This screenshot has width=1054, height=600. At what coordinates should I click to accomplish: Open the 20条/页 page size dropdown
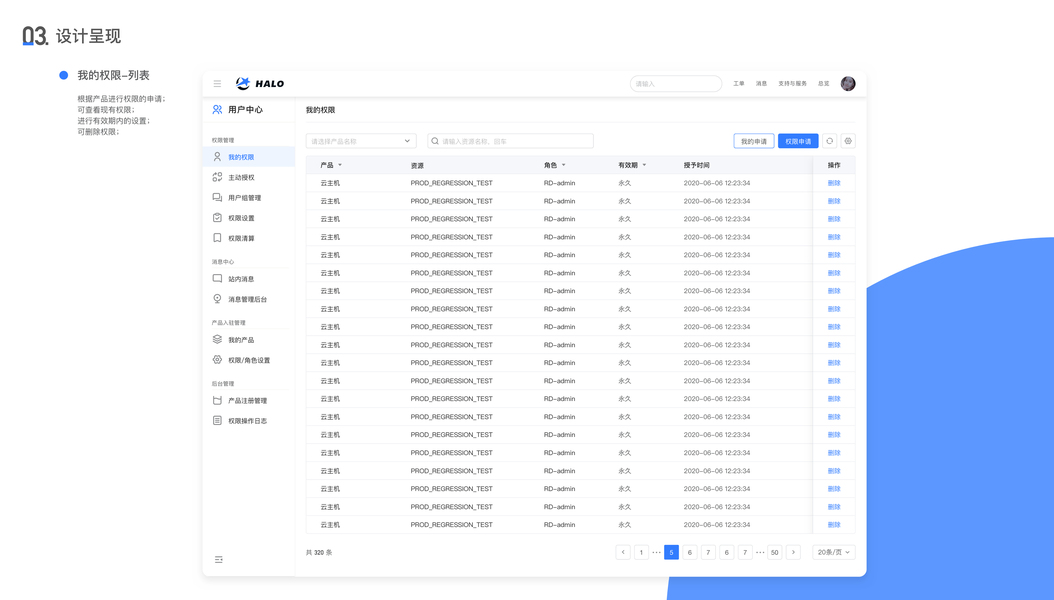pos(834,552)
